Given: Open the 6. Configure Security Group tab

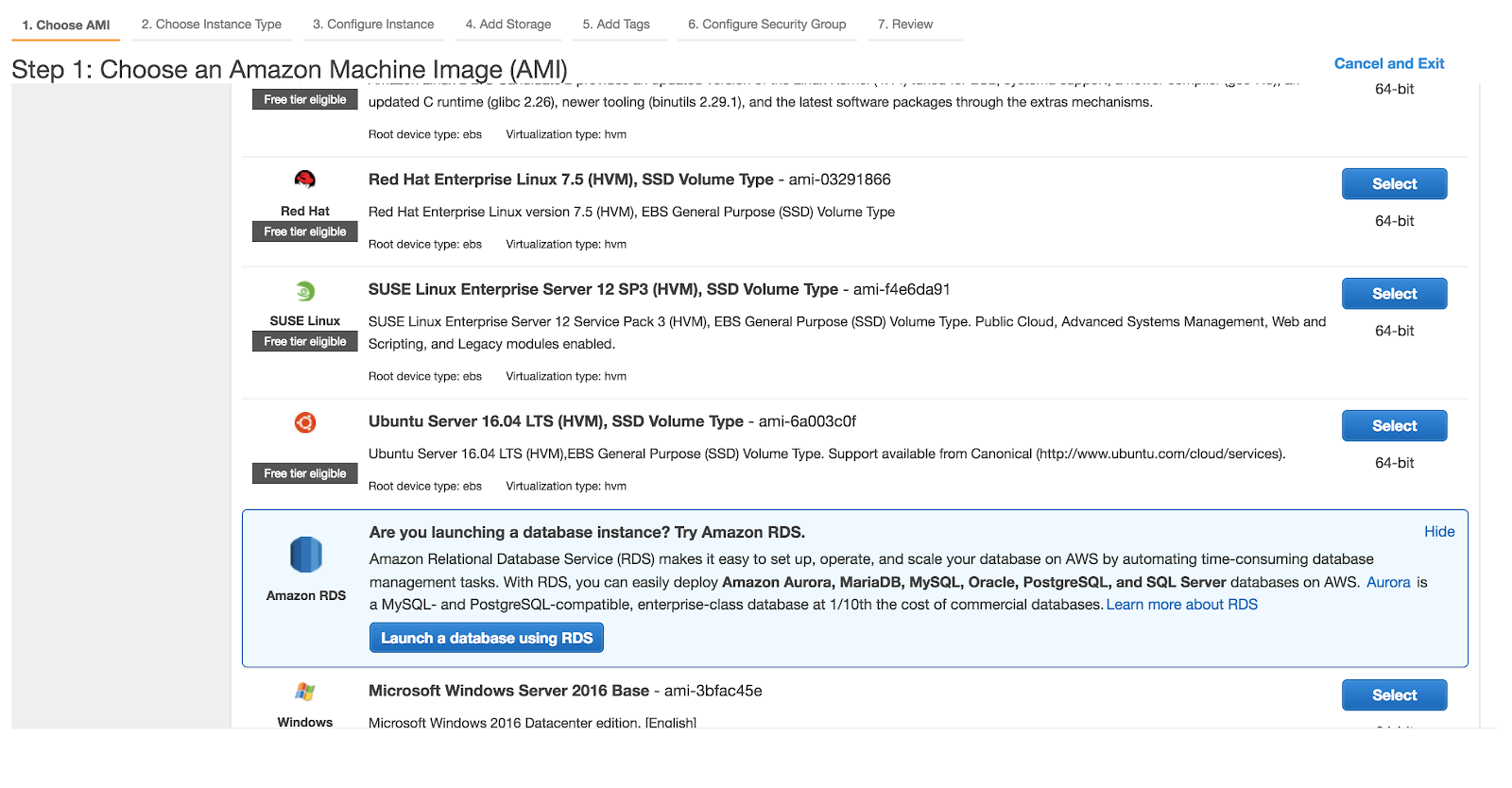Looking at the screenshot, I should click(767, 25).
